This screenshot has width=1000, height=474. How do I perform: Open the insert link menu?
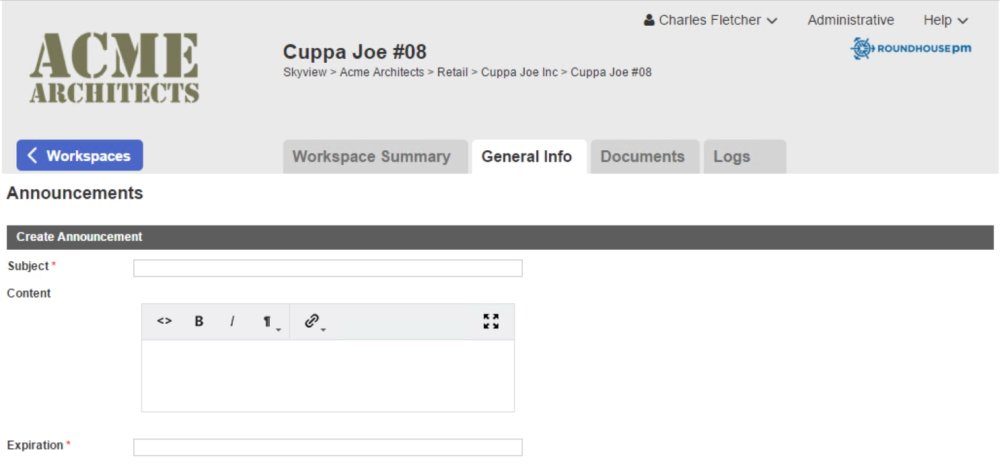point(314,322)
